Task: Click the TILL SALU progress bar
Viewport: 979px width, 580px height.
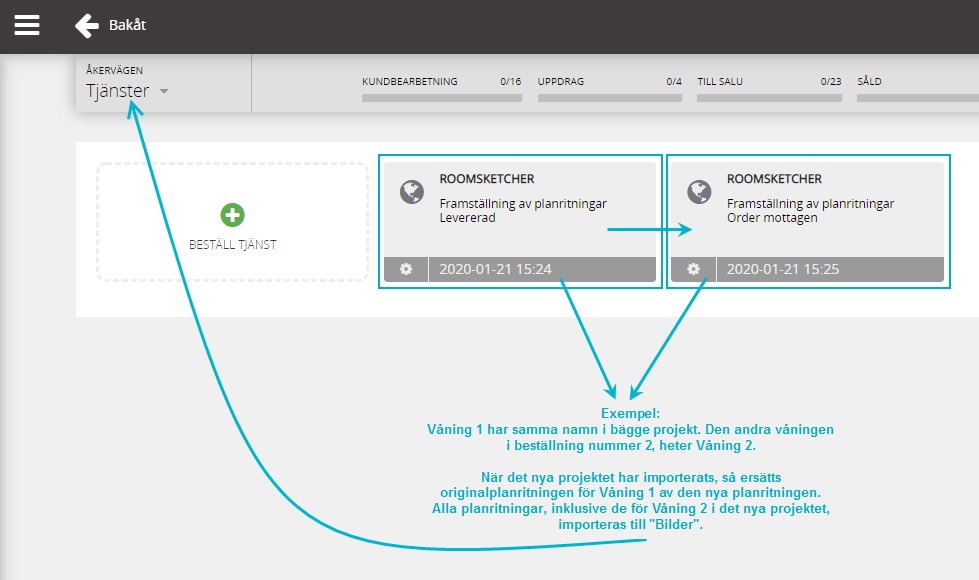Action: [x=769, y=98]
